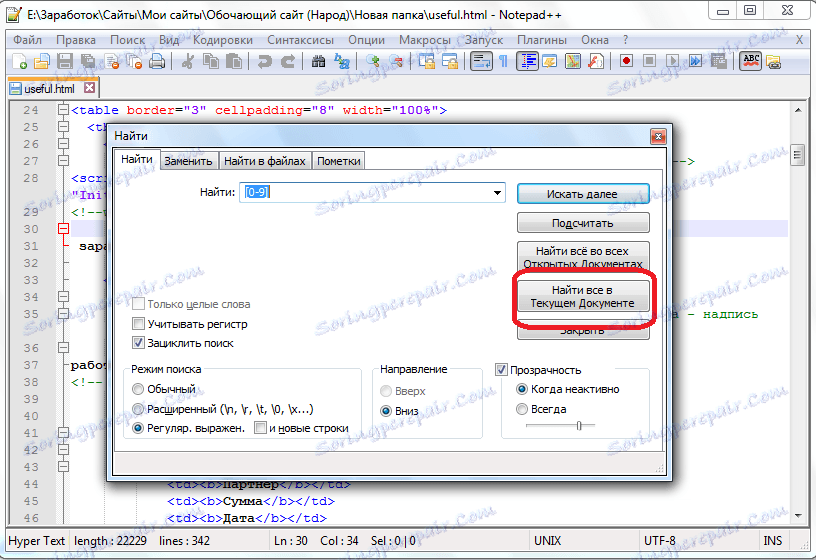This screenshot has width=816, height=560.
Task: Click editor vertical scrollbar down arrow
Action: [x=798, y=515]
